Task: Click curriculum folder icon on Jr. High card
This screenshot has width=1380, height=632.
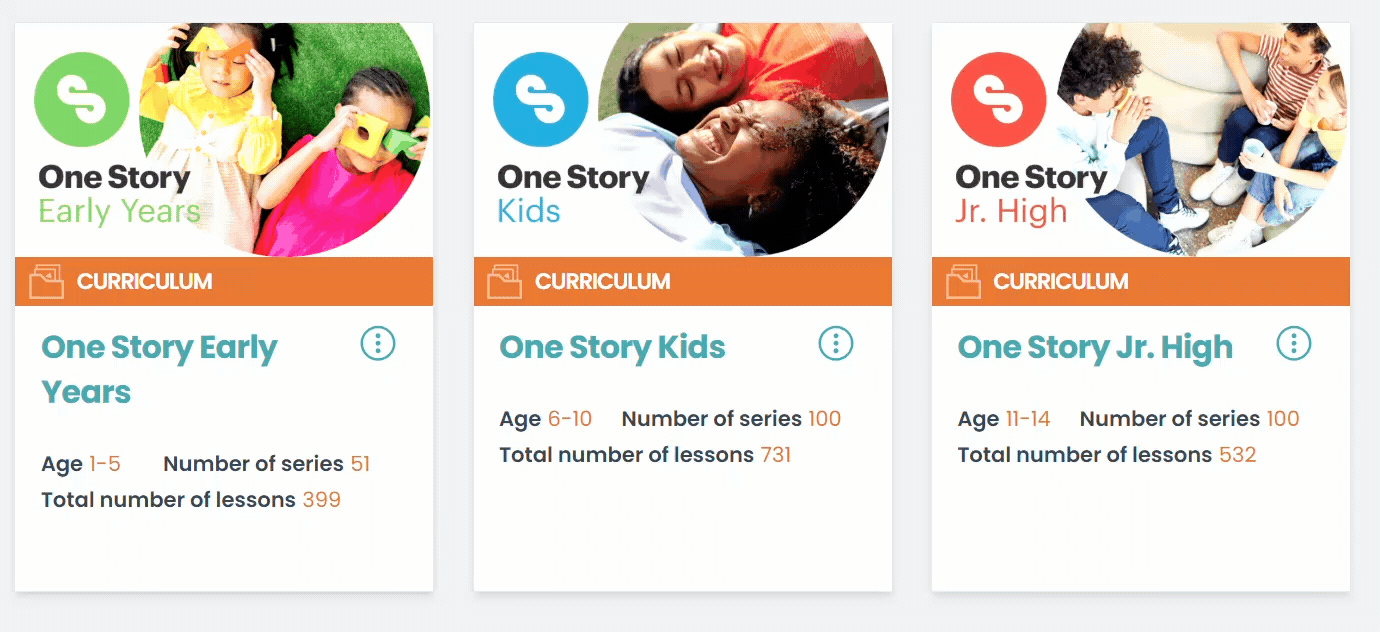Action: [x=963, y=281]
